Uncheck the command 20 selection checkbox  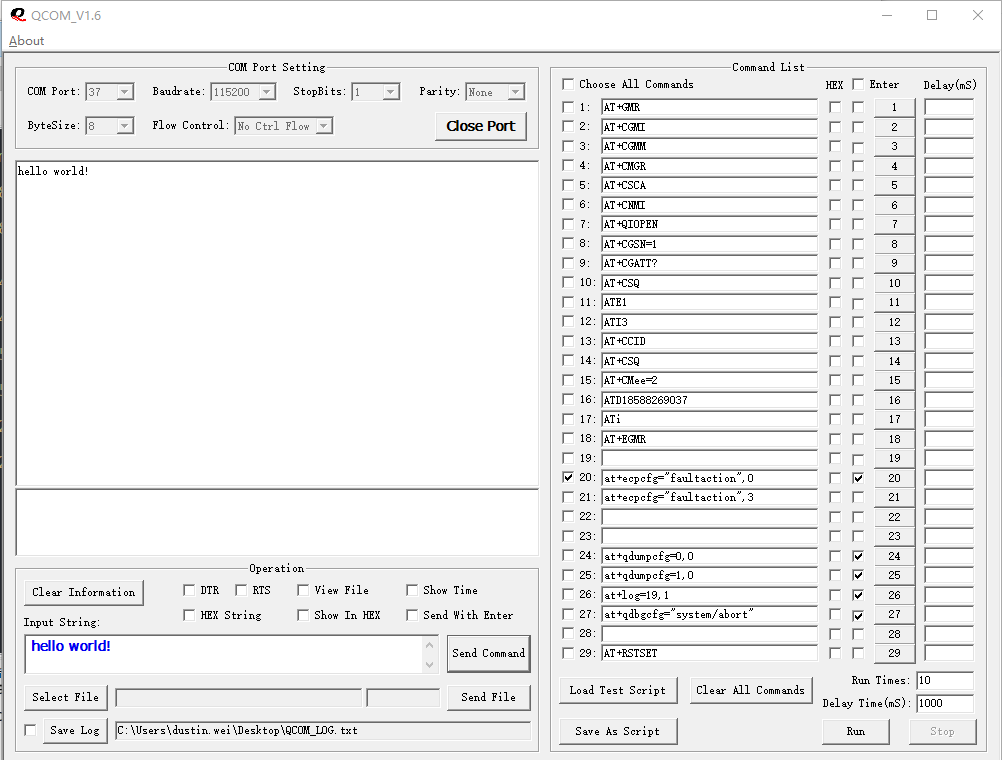(569, 478)
